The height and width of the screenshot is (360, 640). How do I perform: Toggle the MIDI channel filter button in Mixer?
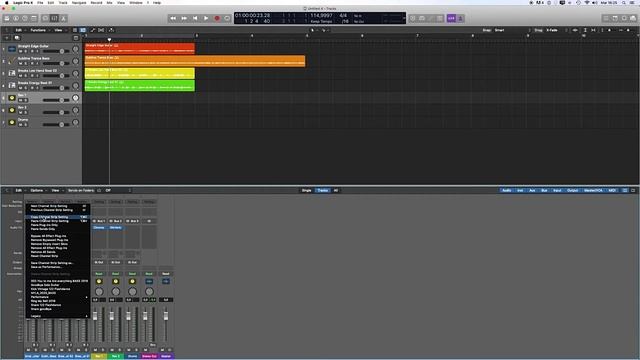612,191
